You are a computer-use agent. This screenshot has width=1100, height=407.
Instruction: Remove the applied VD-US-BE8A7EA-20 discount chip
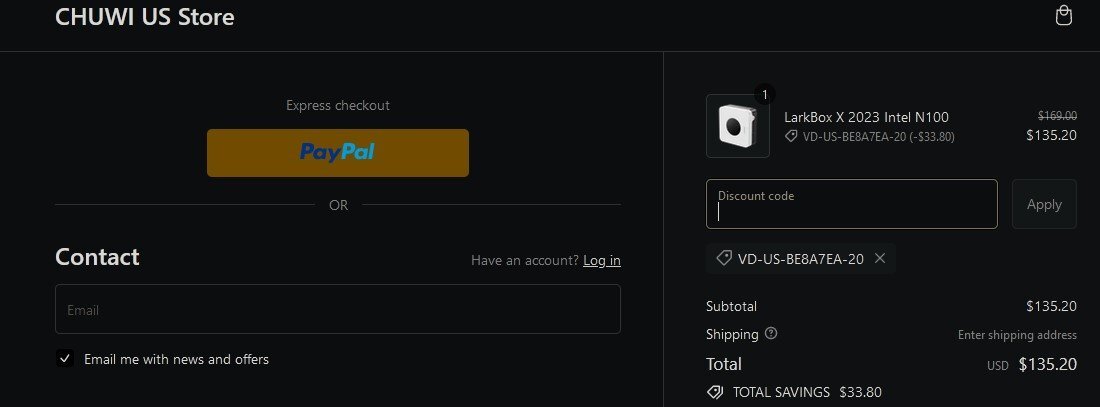click(880, 258)
